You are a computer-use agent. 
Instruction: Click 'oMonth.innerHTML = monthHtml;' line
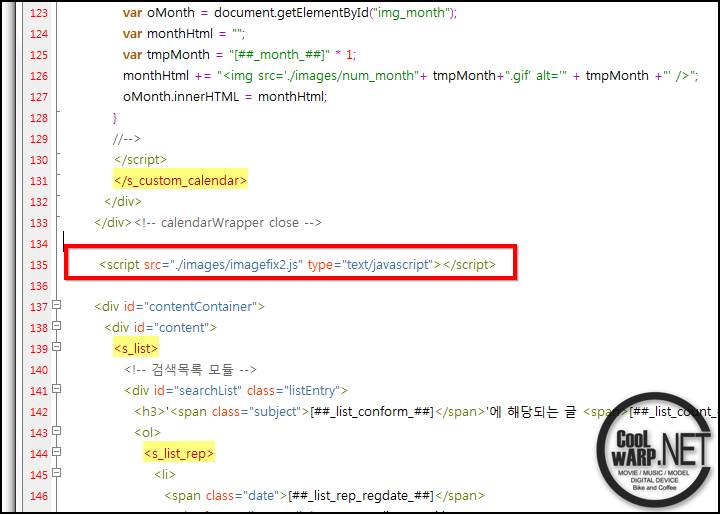tap(225, 97)
